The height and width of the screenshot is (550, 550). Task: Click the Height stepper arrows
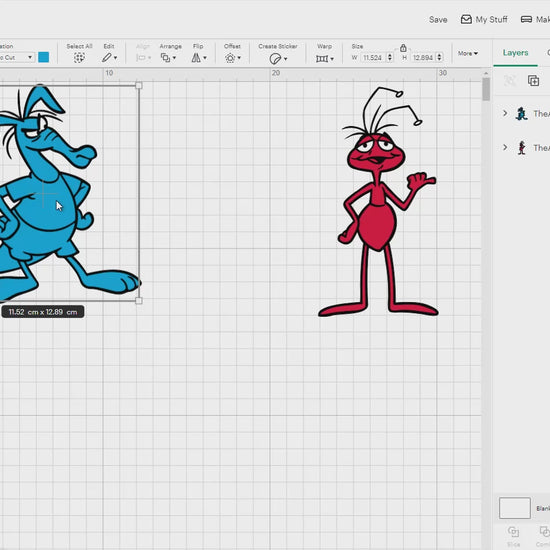(x=440, y=58)
